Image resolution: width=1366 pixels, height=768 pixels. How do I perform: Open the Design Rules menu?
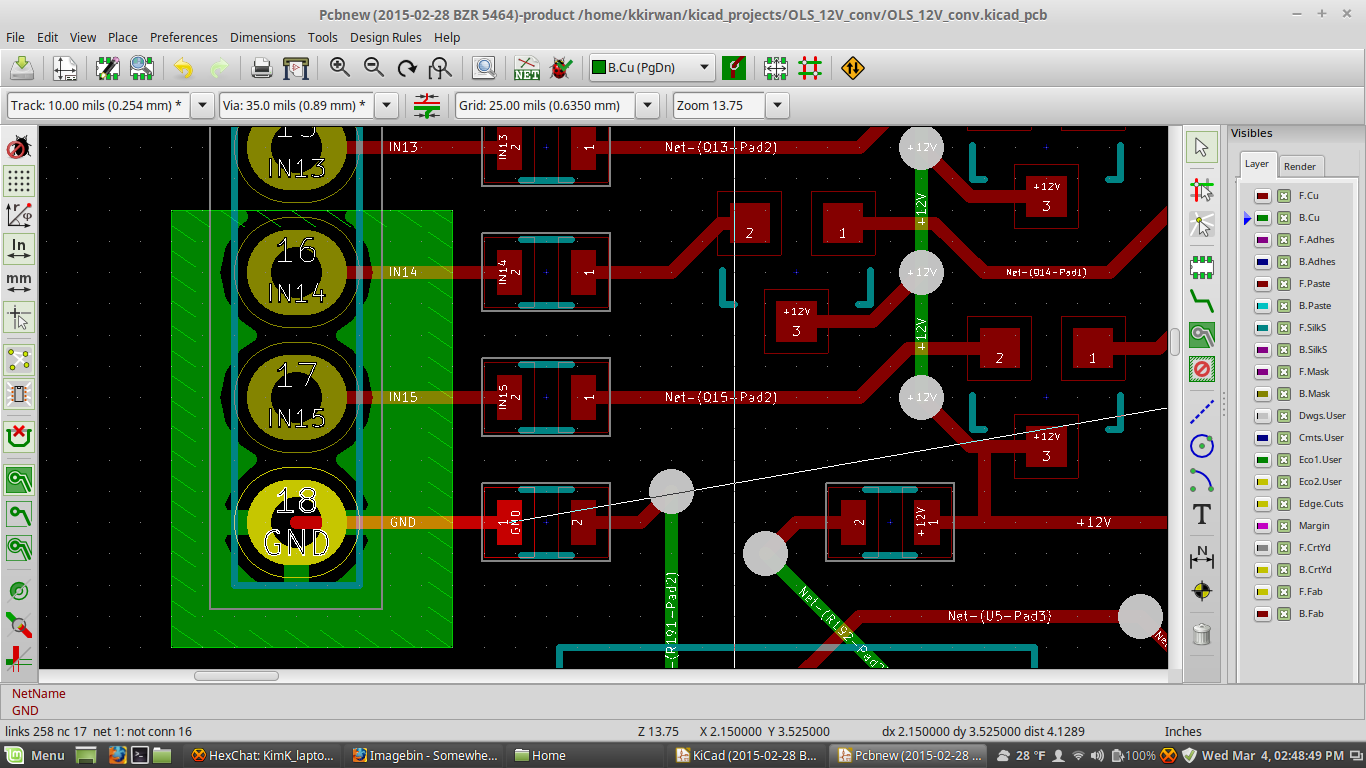(x=386, y=37)
